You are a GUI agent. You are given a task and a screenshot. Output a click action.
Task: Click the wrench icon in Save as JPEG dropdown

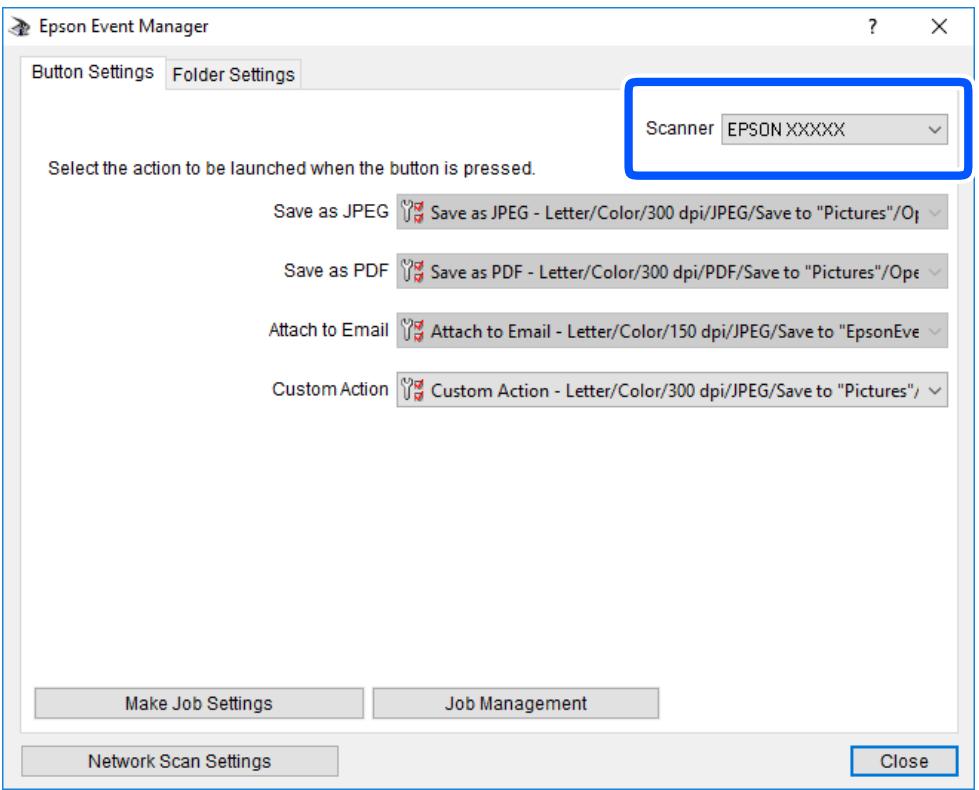point(412,212)
